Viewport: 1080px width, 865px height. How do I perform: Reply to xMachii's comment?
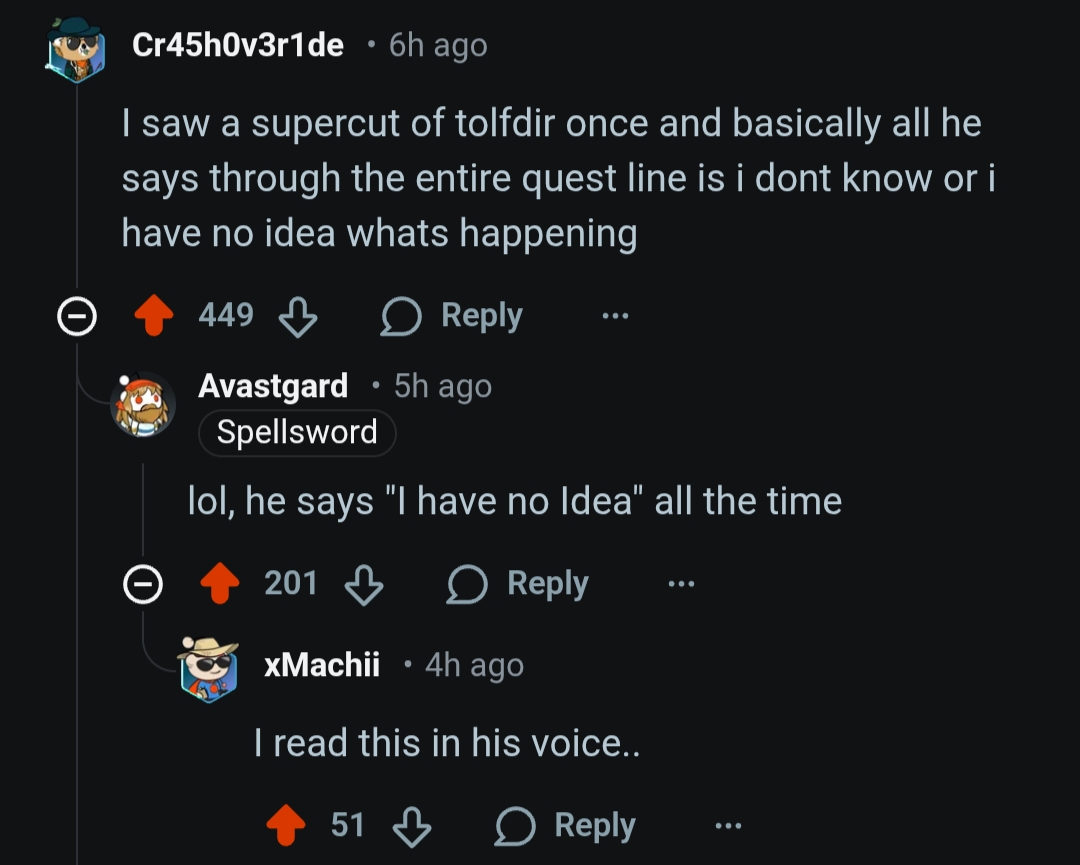566,826
